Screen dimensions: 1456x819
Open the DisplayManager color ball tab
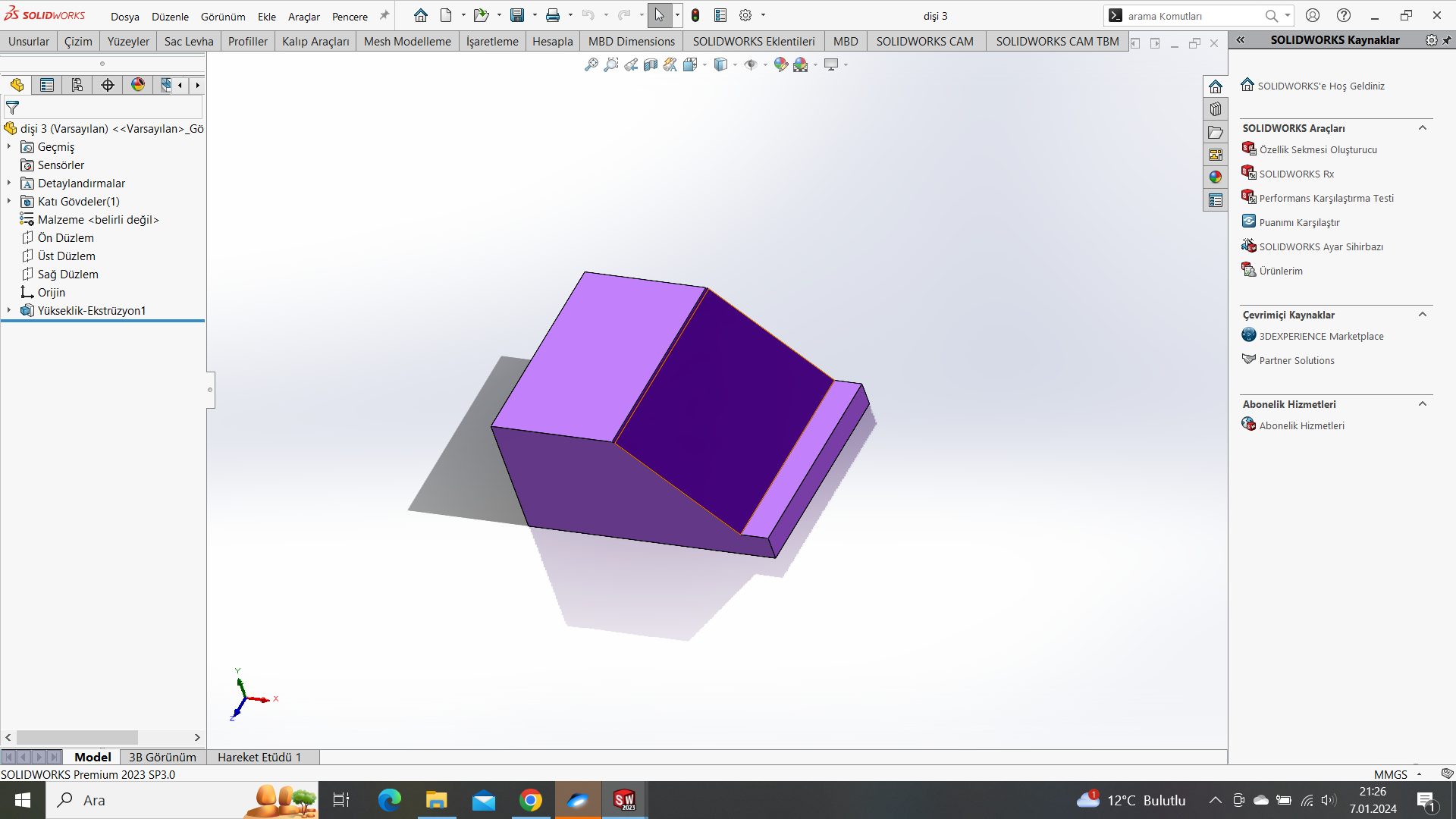(x=138, y=85)
